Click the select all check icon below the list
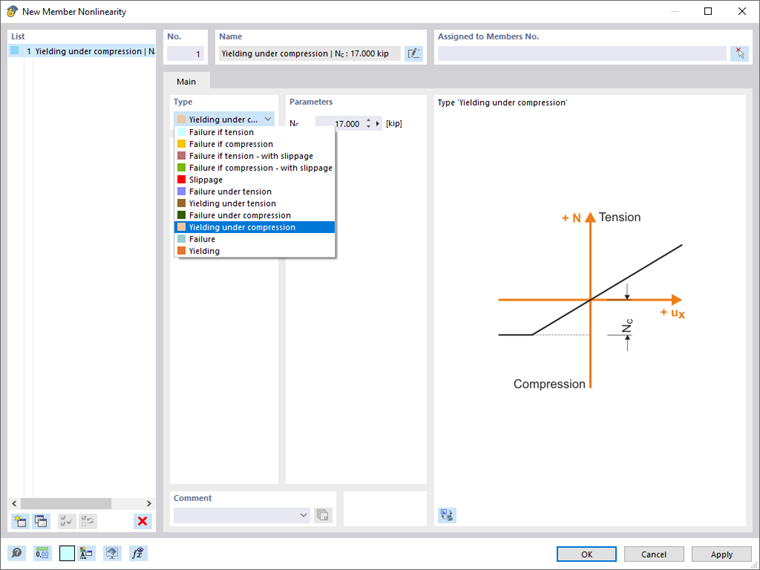This screenshot has height=570, width=760. point(66,521)
